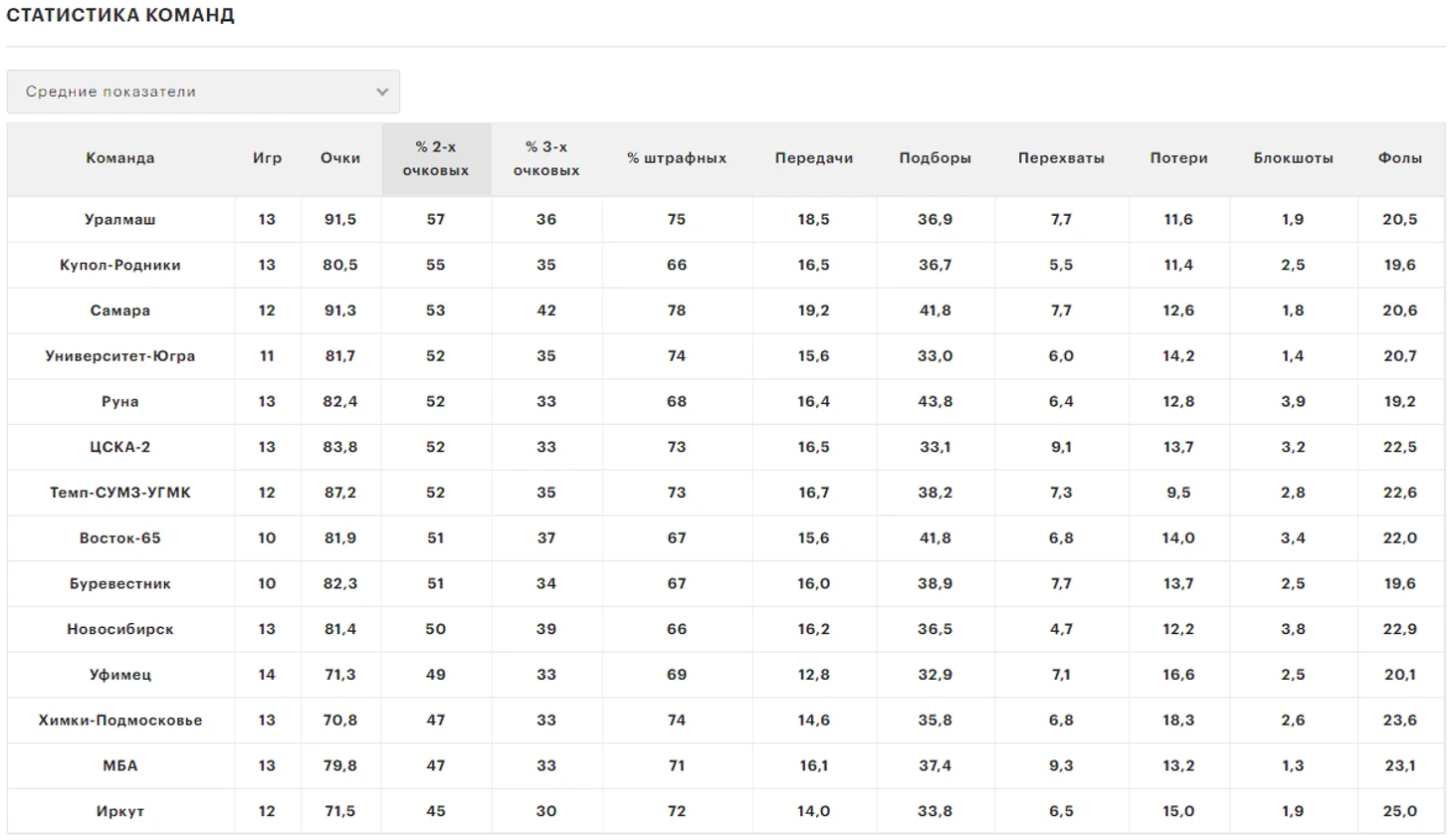Screen dimensions: 1453x840
Task: Sort by % штрафных column header
Action: pos(677,158)
